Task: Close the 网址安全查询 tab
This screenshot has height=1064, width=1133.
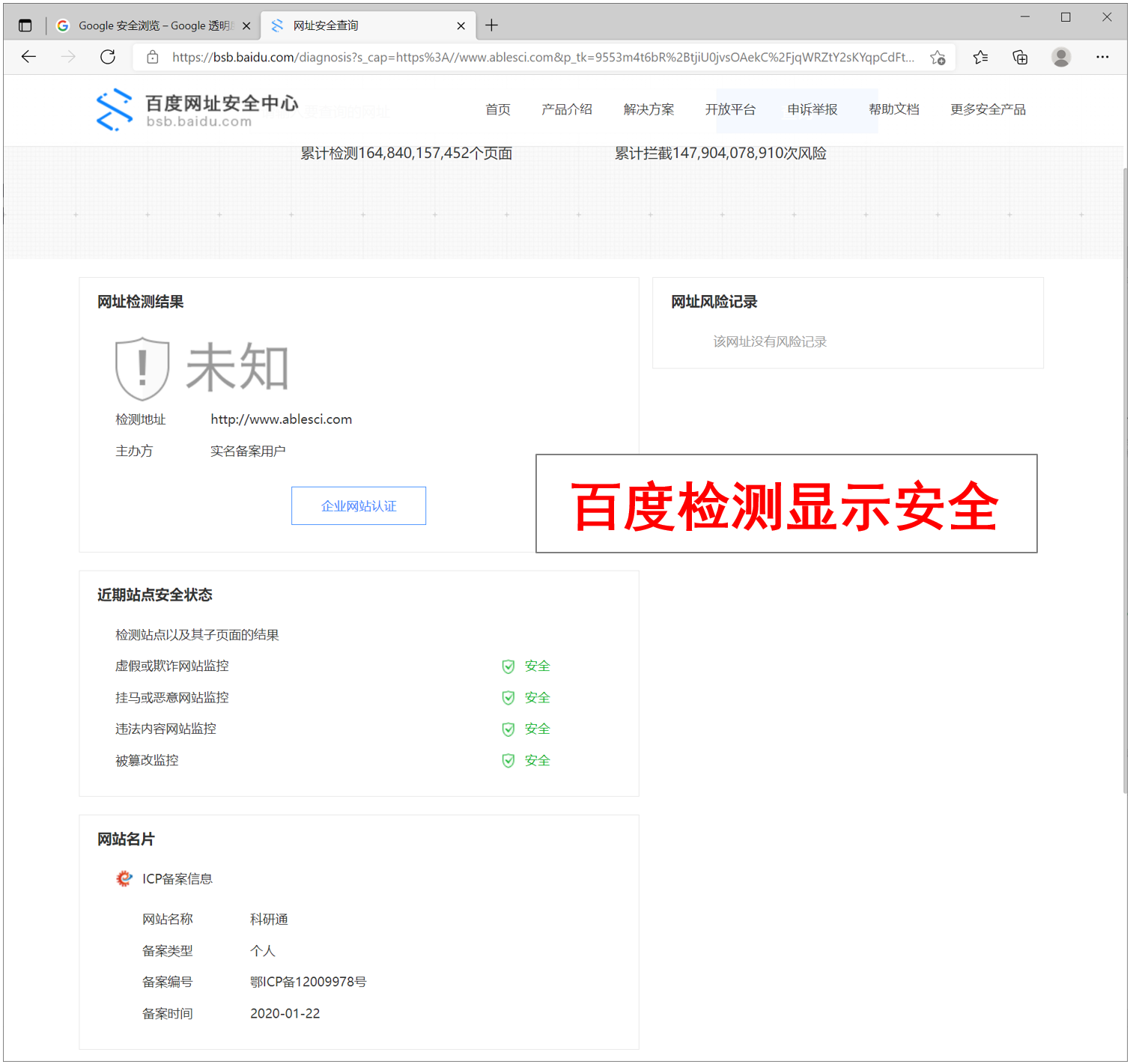Action: point(461,25)
